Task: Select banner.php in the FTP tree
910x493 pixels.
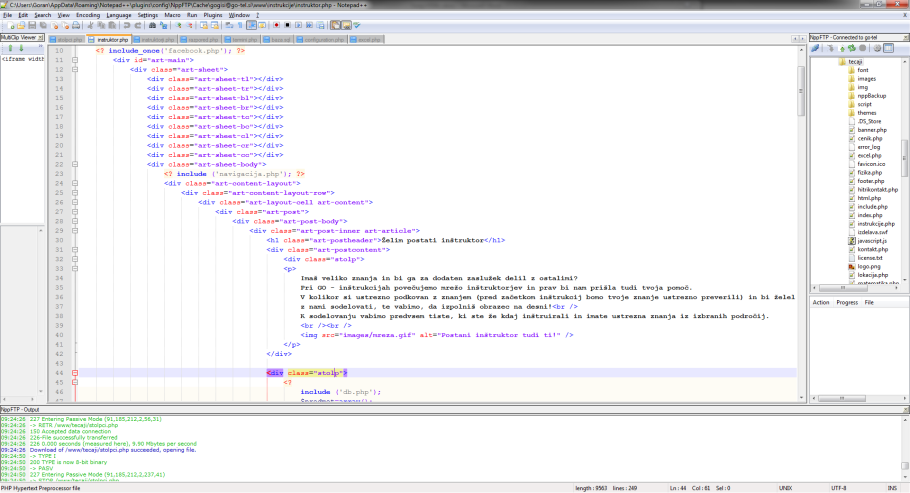Action: click(x=868, y=130)
